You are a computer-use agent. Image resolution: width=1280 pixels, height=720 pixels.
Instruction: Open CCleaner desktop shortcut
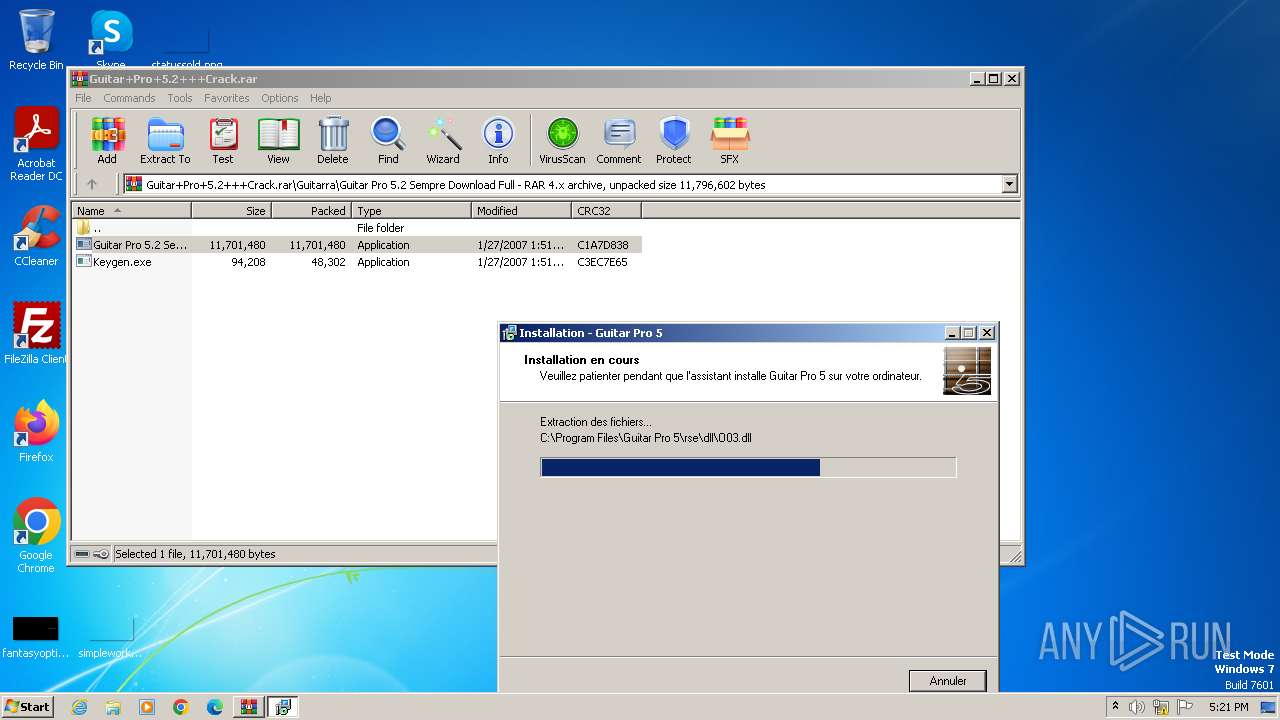pos(36,236)
